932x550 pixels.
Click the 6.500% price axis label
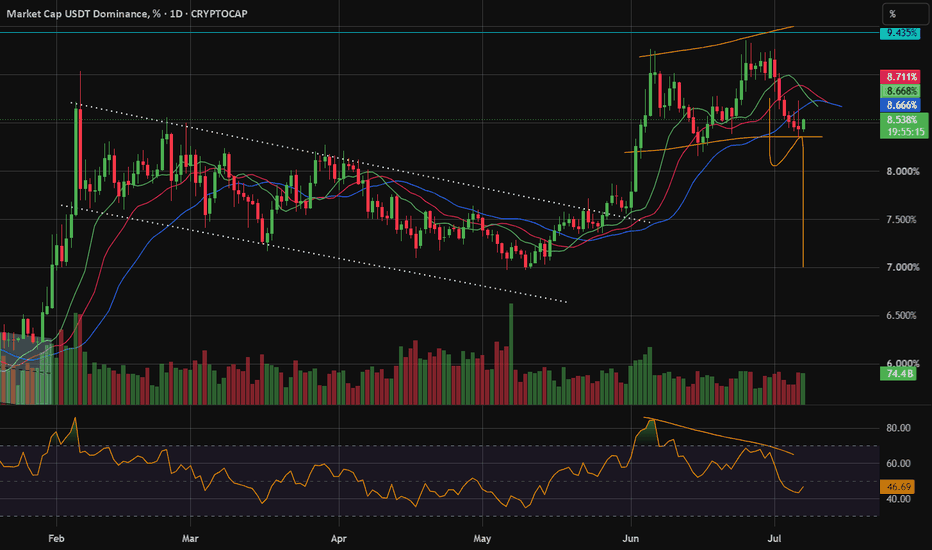902,315
